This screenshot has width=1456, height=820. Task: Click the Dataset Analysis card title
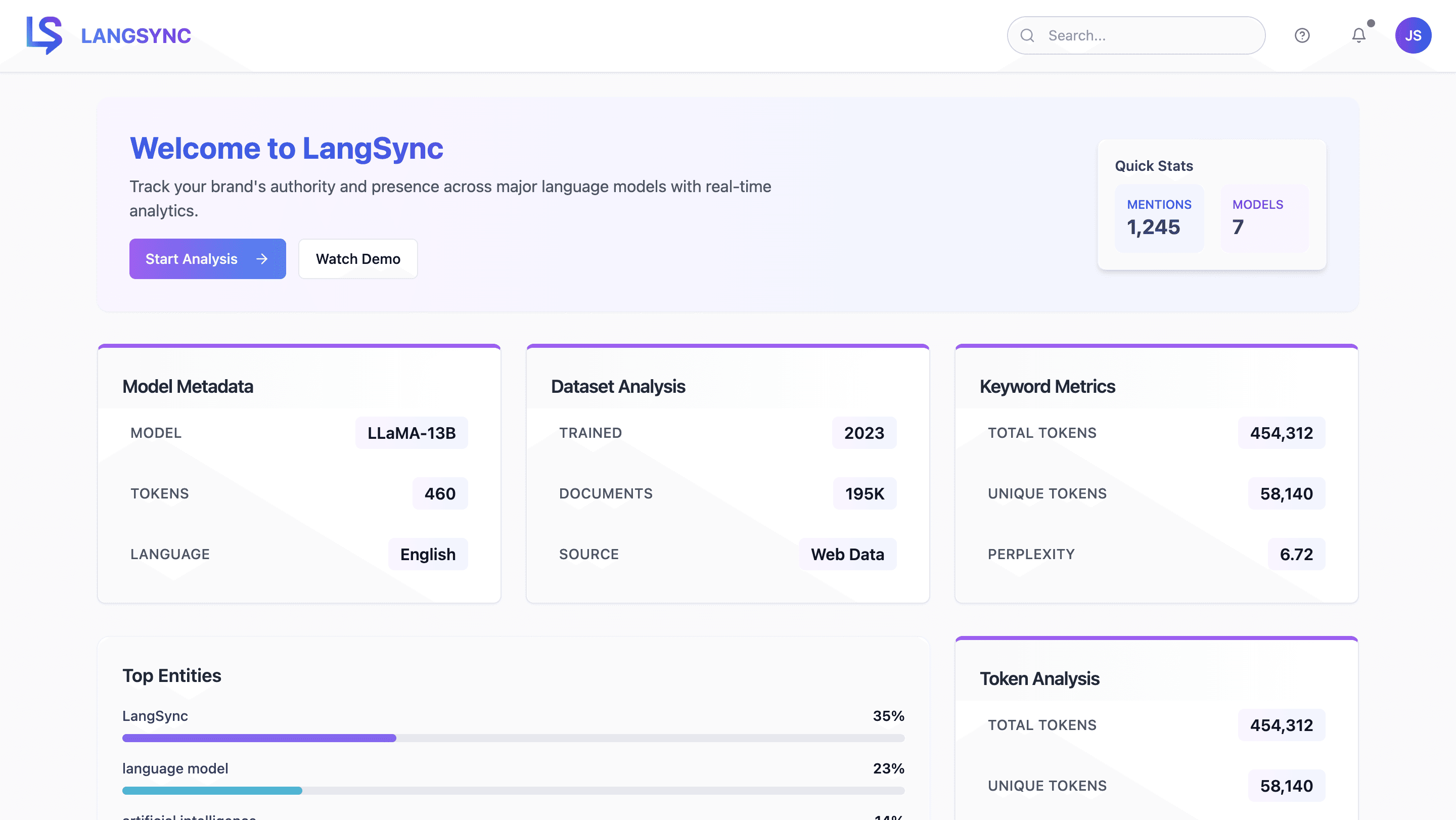point(618,387)
